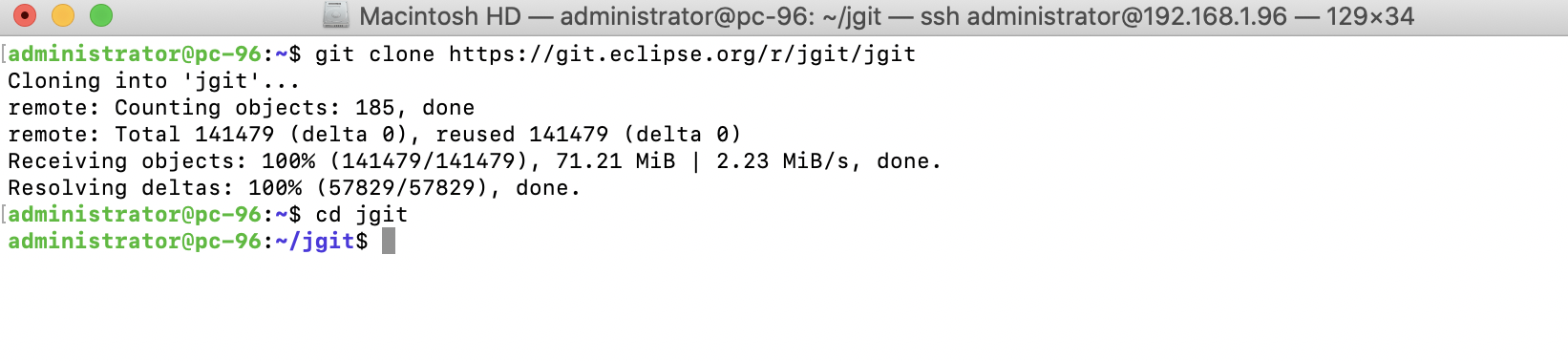This screenshot has height=361, width=1568.
Task: Click the blue '~/jgit' path in the last prompt
Action: [x=315, y=242]
